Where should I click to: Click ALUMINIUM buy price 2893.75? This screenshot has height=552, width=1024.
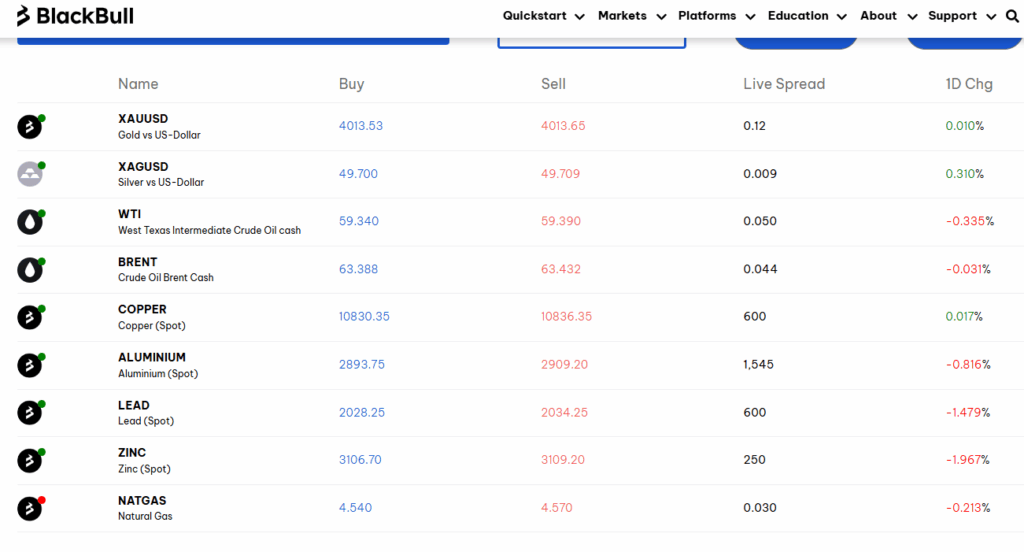(362, 365)
